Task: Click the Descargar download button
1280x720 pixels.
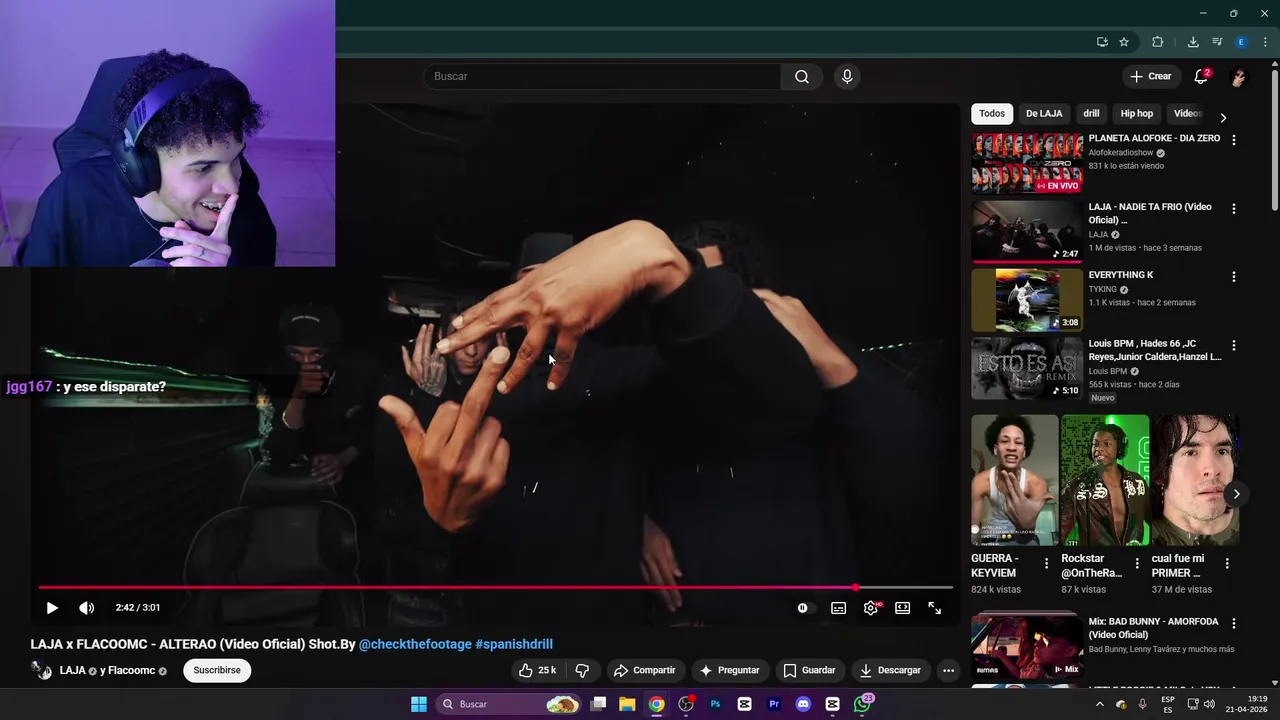Action: (x=890, y=670)
